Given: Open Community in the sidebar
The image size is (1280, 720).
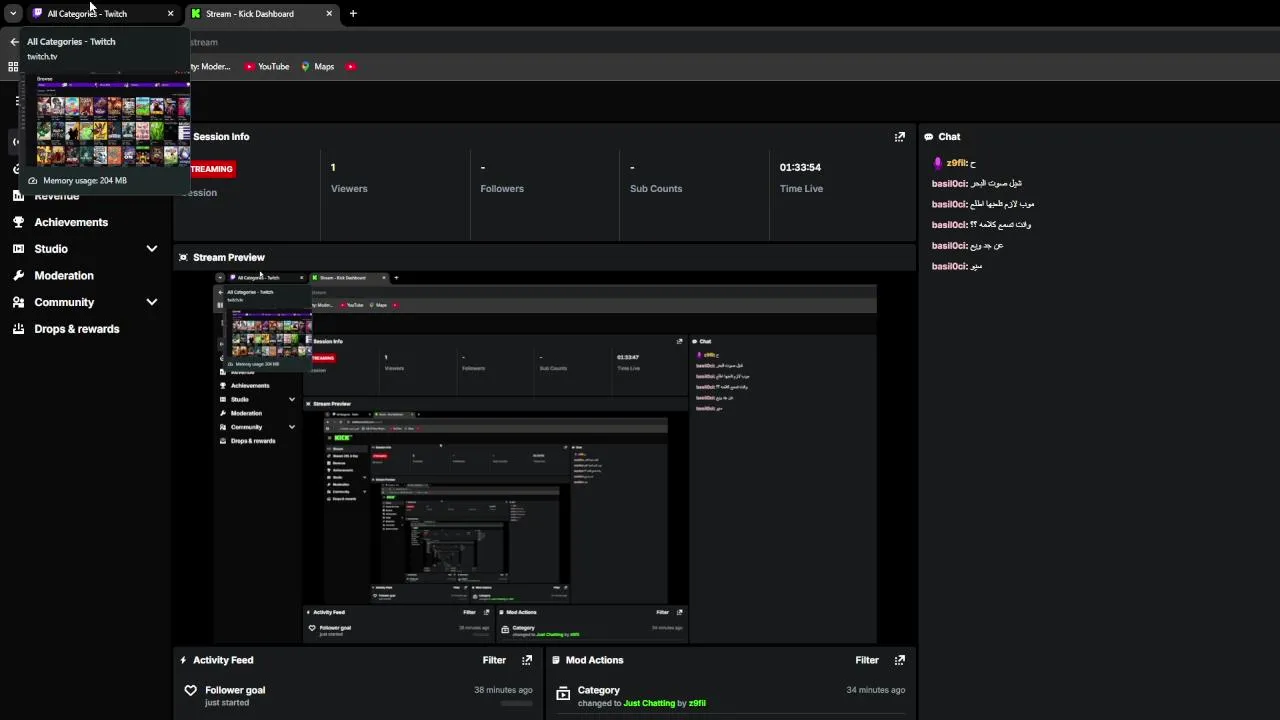Looking at the screenshot, I should point(64,302).
